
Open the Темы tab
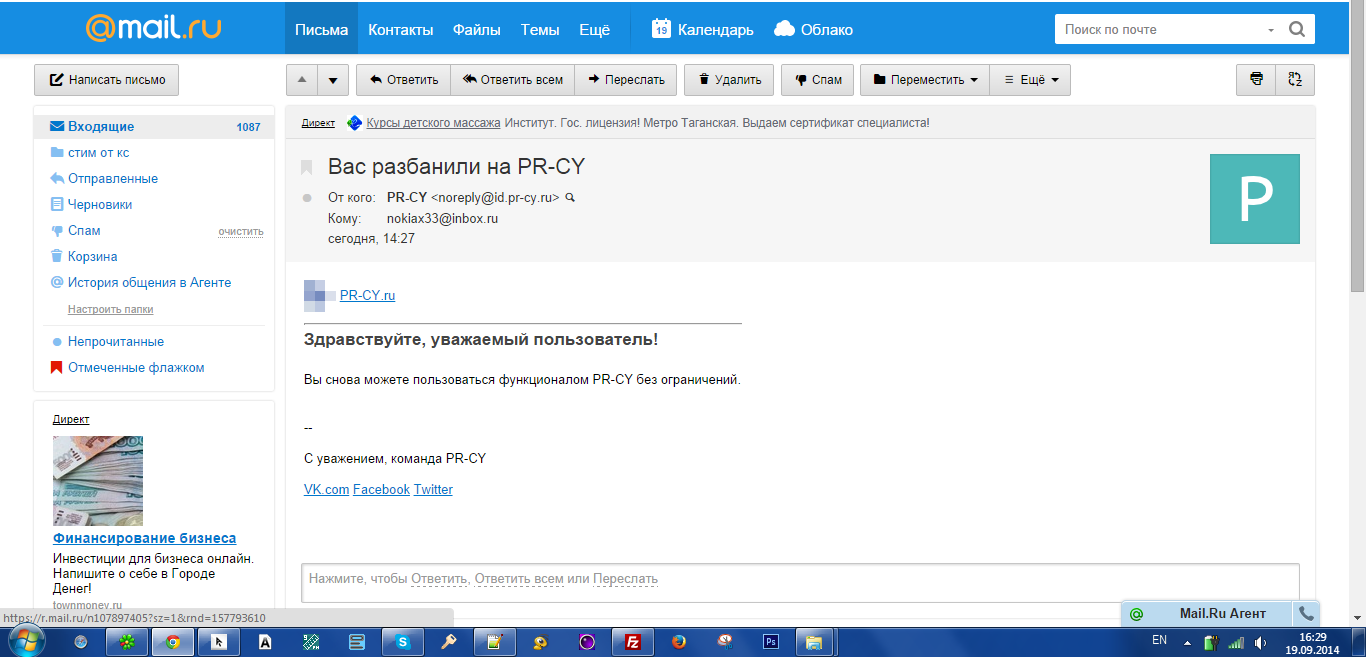tap(540, 29)
